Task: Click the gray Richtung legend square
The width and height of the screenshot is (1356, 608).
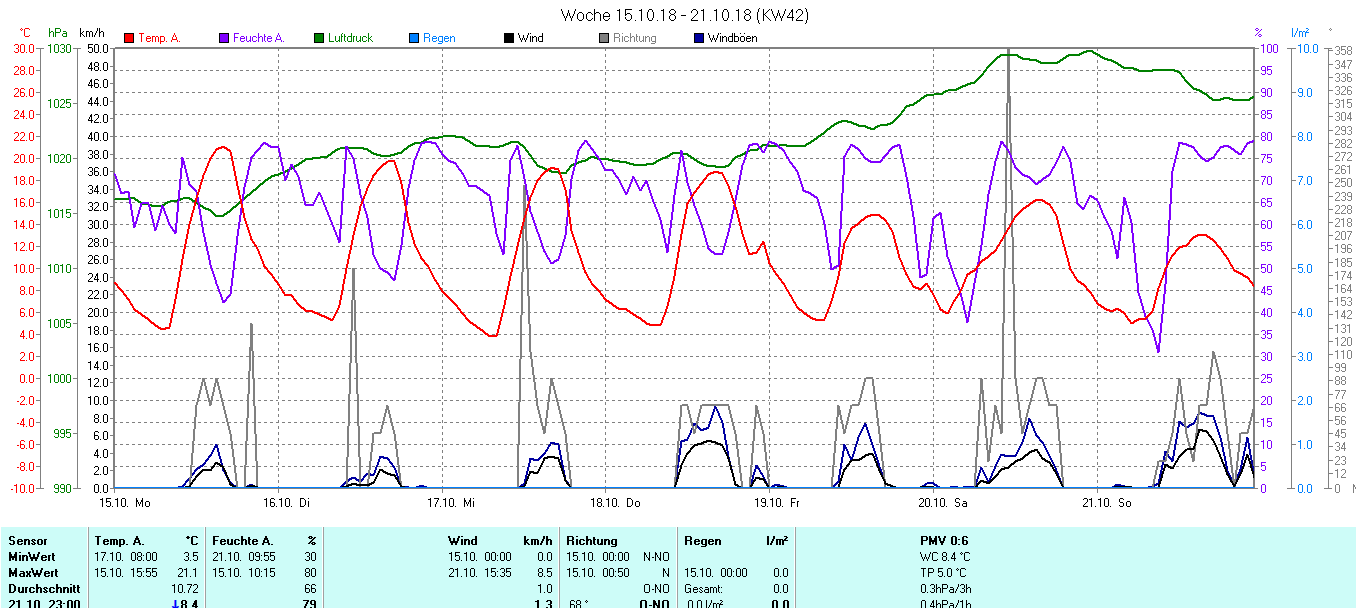Action: (x=604, y=38)
